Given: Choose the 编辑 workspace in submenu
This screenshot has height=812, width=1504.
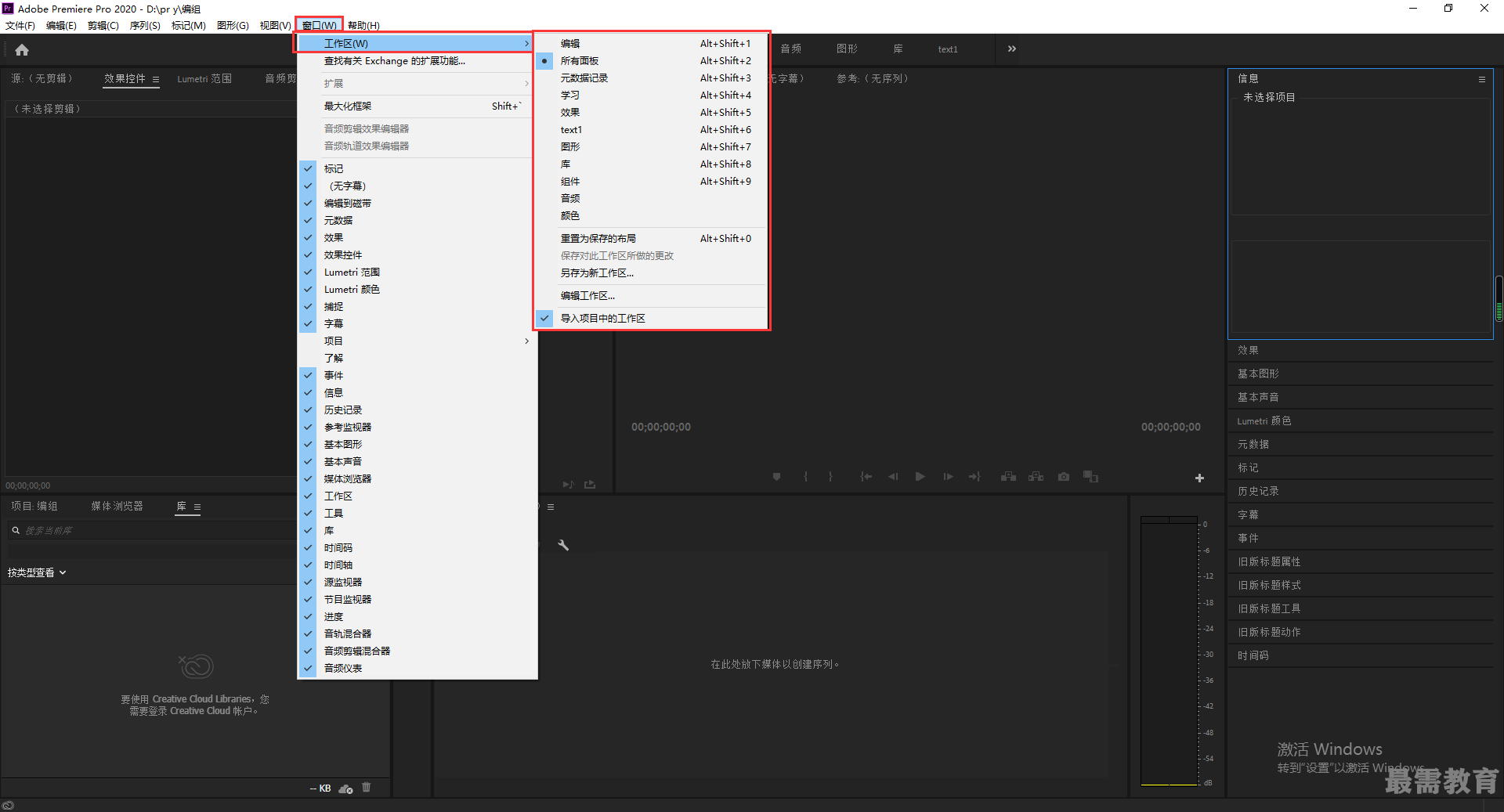Looking at the screenshot, I should click(651, 43).
